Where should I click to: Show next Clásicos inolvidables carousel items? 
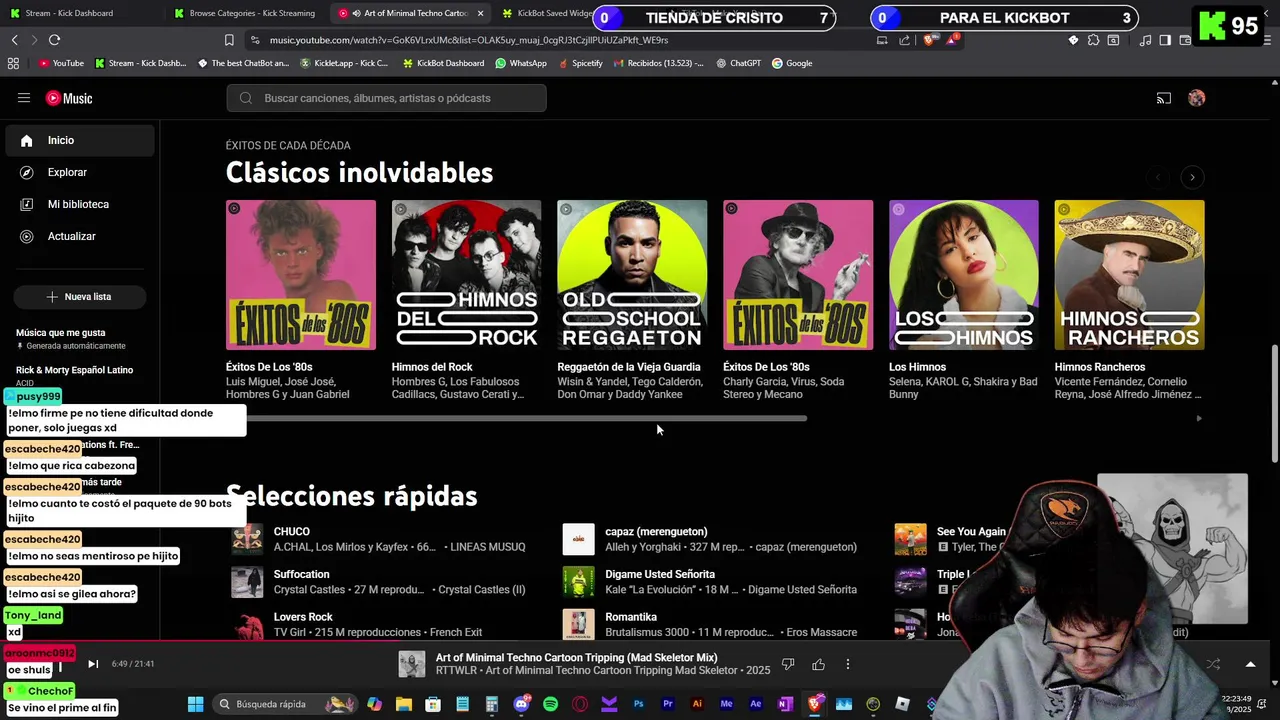click(1192, 177)
